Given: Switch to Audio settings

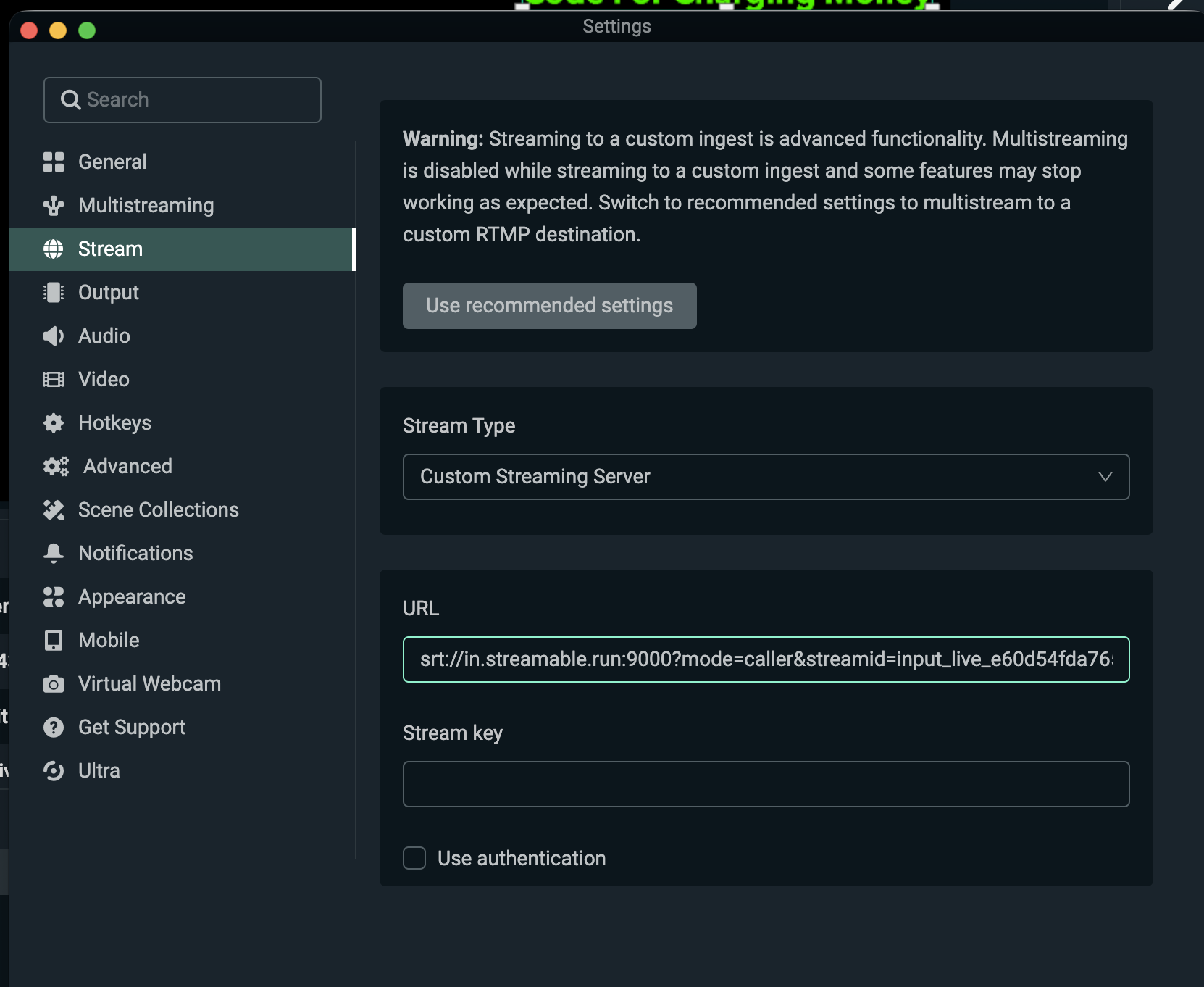Looking at the screenshot, I should [x=183, y=336].
